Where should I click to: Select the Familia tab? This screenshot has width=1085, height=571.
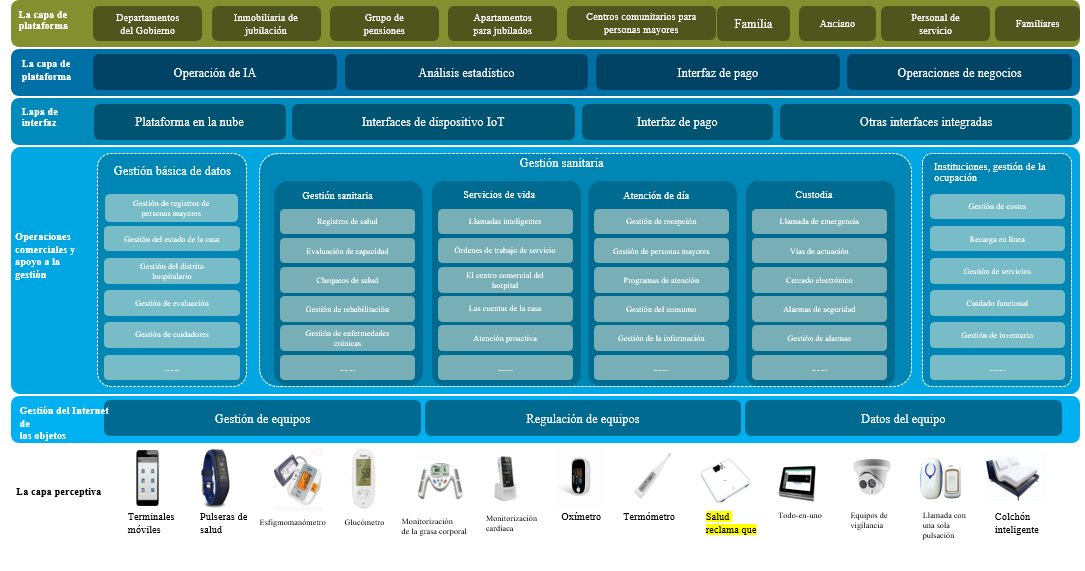point(752,24)
